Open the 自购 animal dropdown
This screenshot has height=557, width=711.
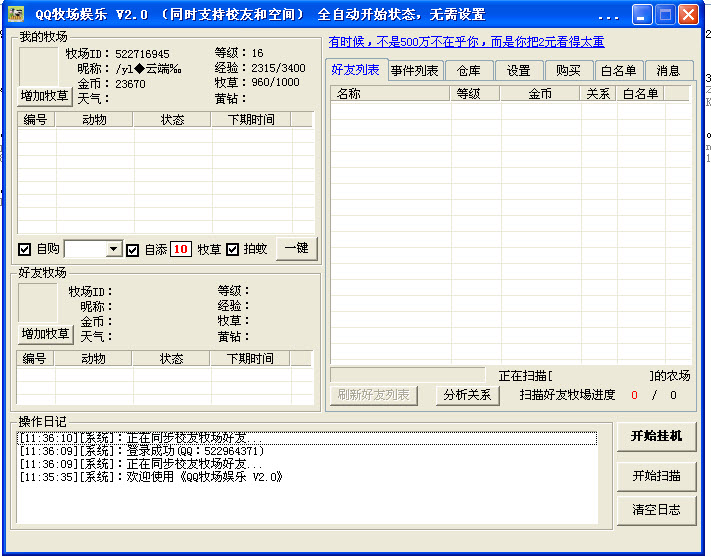click(114, 249)
